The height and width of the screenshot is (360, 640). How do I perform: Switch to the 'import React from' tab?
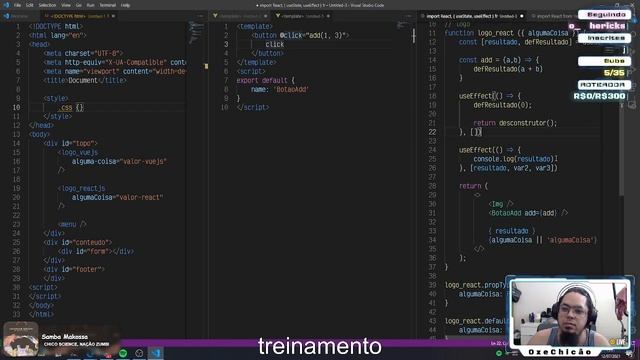coord(553,16)
